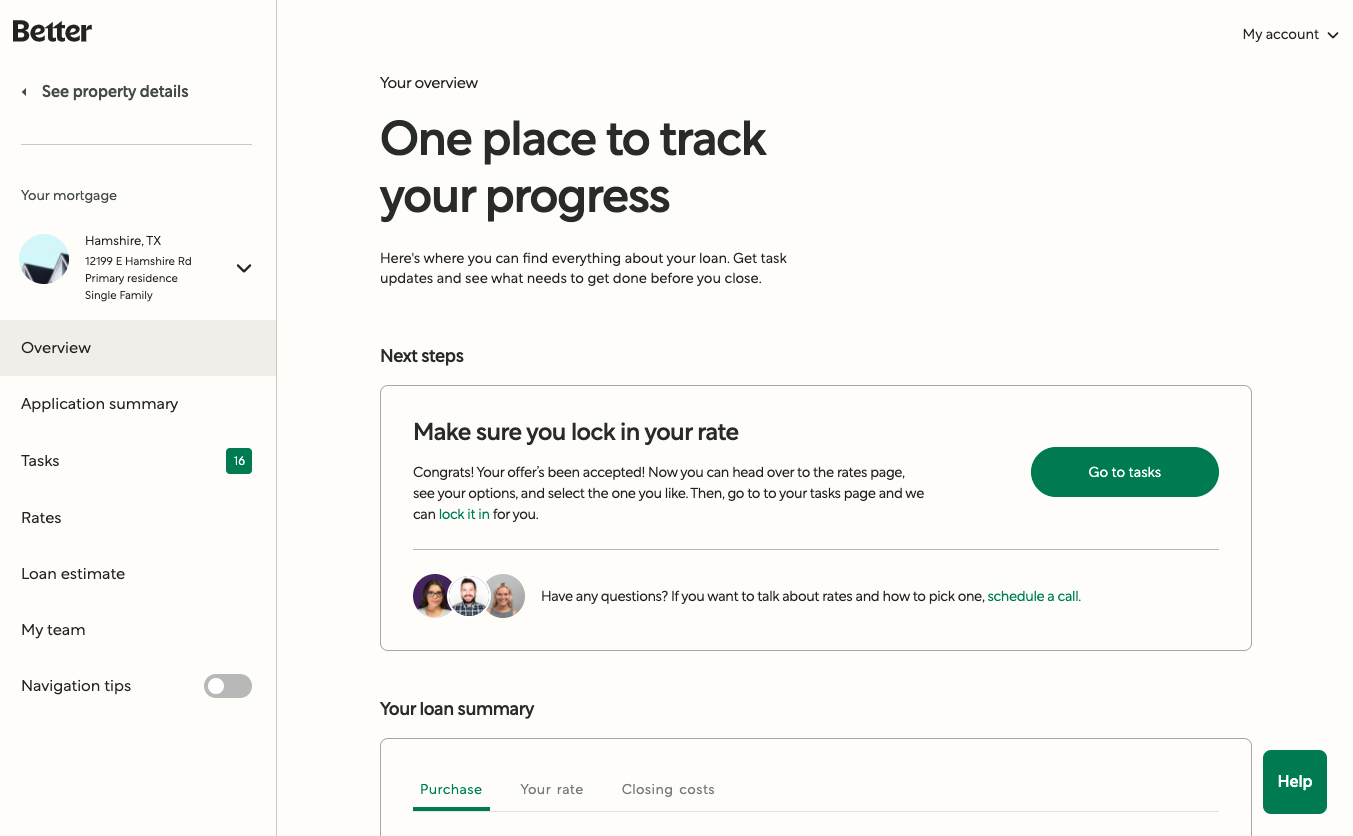This screenshot has height=836, width=1353.
Task: Click the purple-background team member avatar
Action: pos(434,596)
